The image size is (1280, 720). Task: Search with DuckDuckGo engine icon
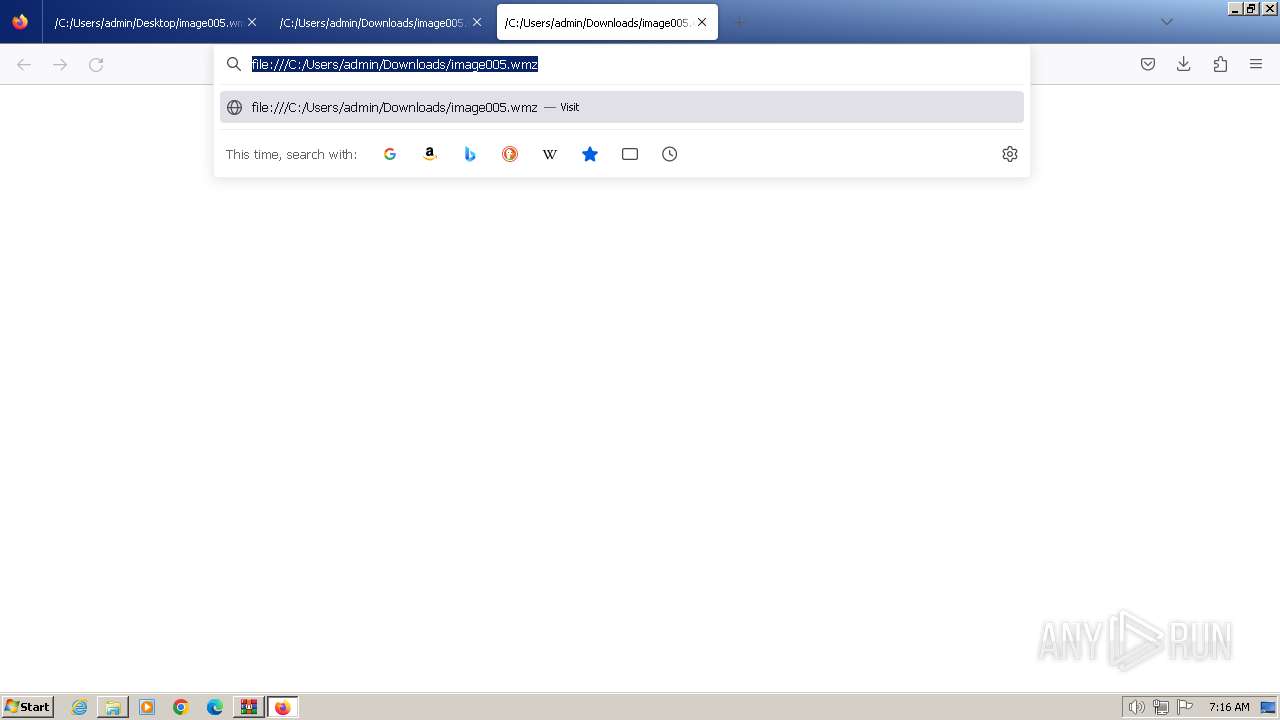point(510,154)
